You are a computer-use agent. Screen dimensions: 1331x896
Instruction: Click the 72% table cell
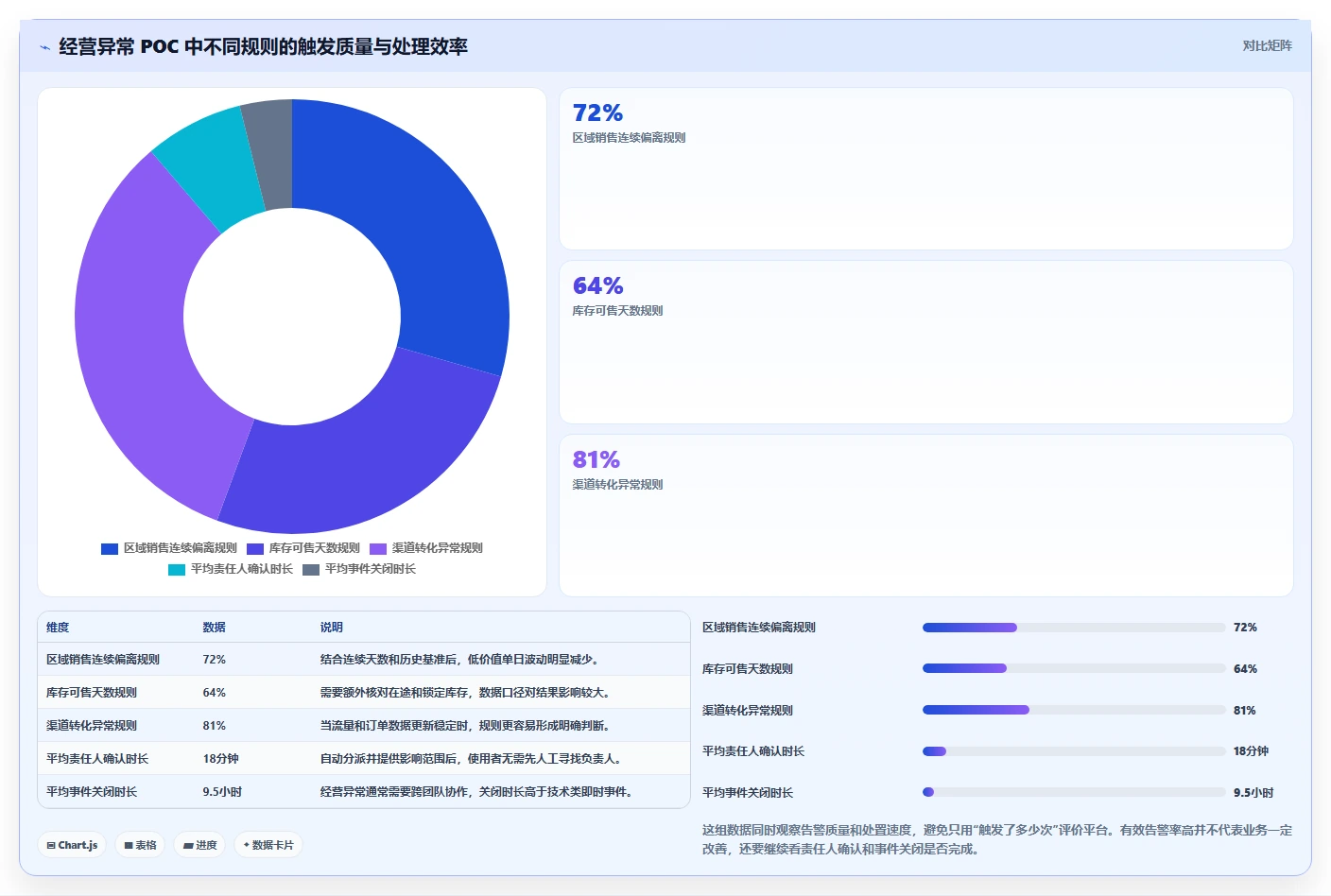coord(214,660)
